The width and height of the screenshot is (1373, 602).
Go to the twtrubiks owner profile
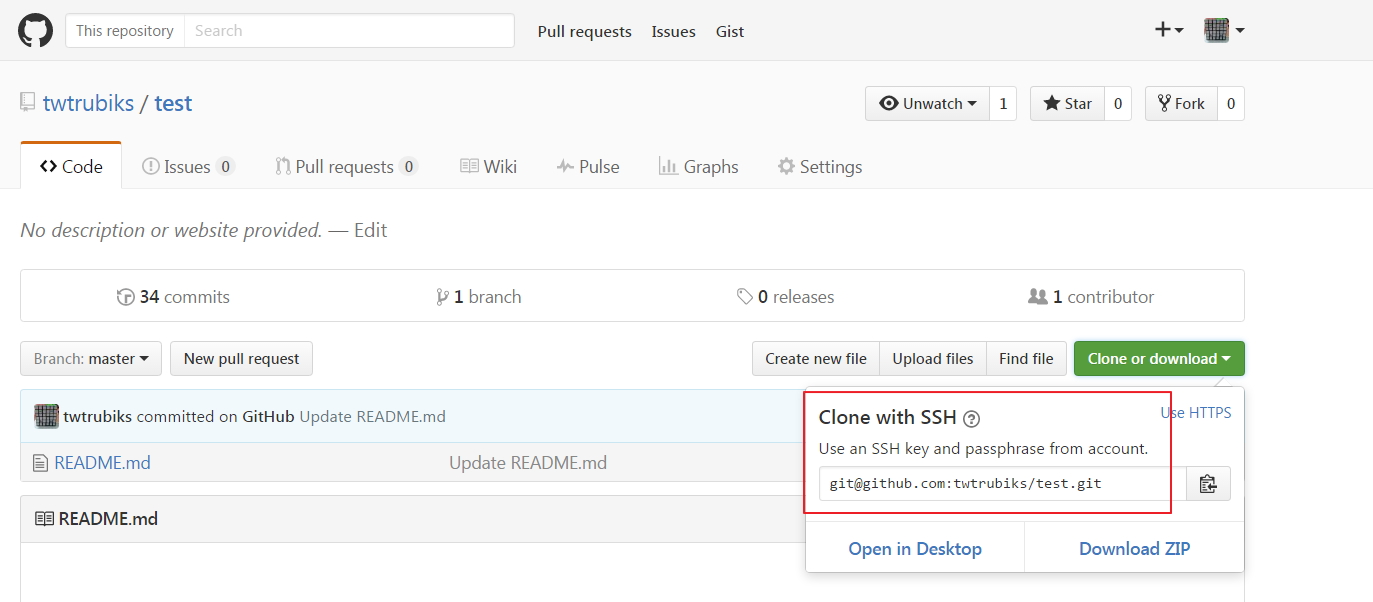88,103
